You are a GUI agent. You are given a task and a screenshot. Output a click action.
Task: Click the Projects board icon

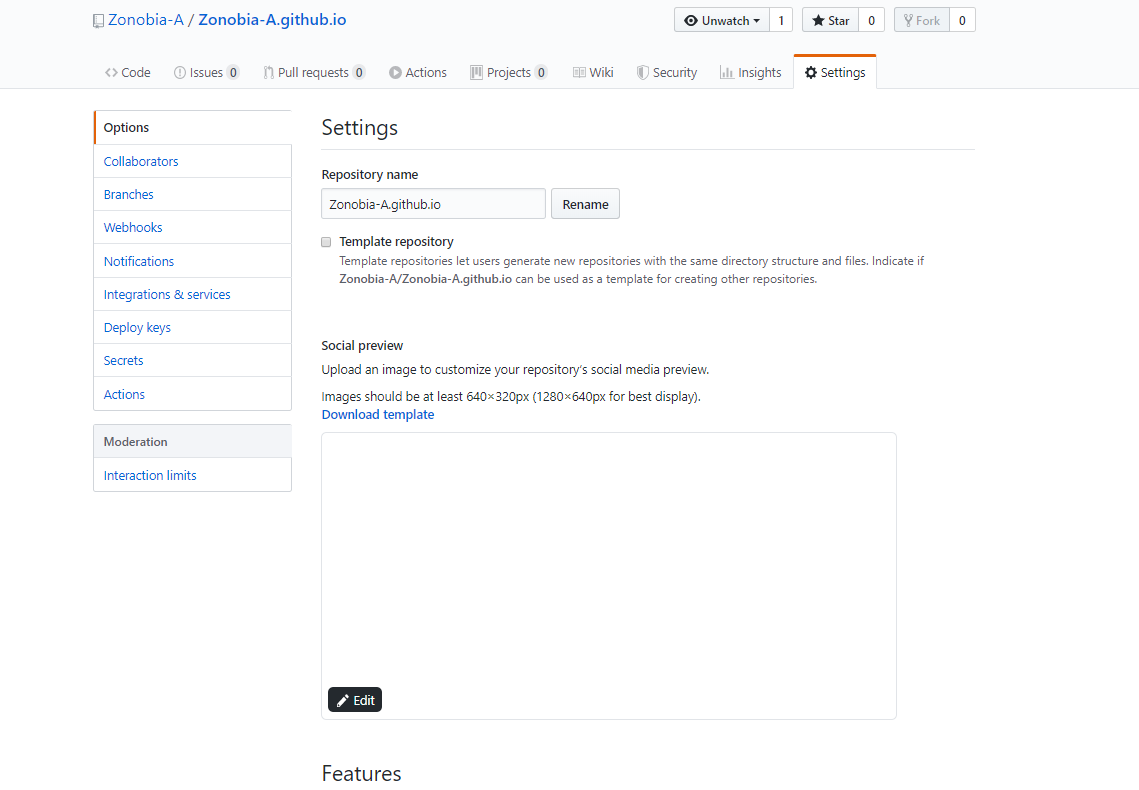click(479, 72)
